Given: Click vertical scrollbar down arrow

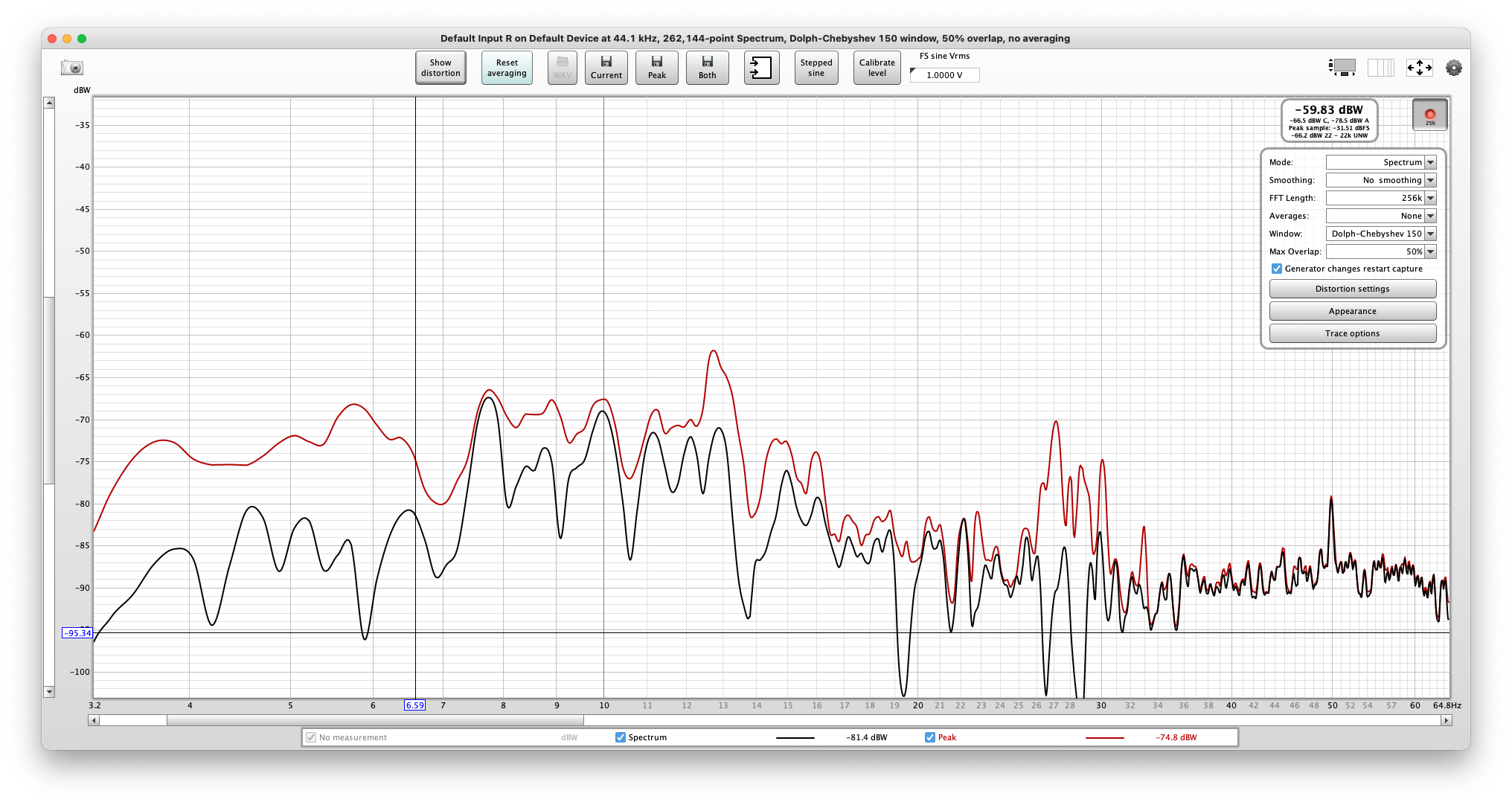Looking at the screenshot, I should click(x=49, y=692).
